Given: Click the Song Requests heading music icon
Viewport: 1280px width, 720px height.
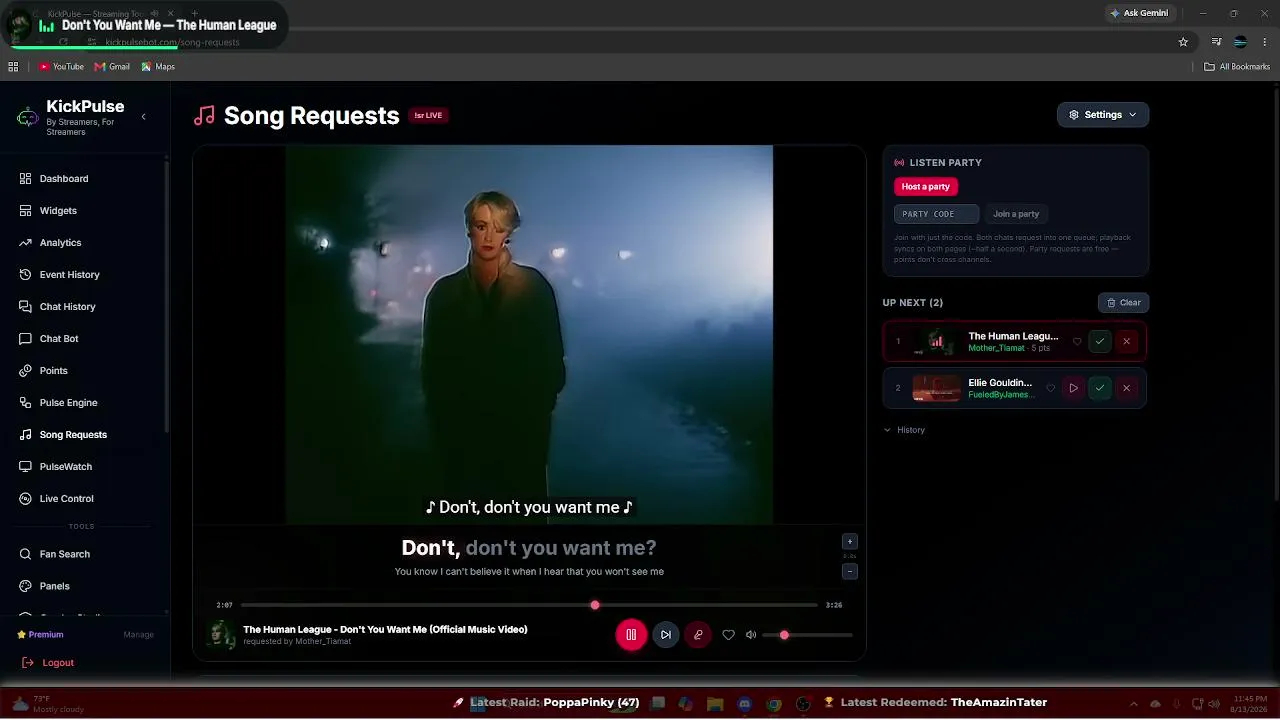Looking at the screenshot, I should tap(204, 116).
